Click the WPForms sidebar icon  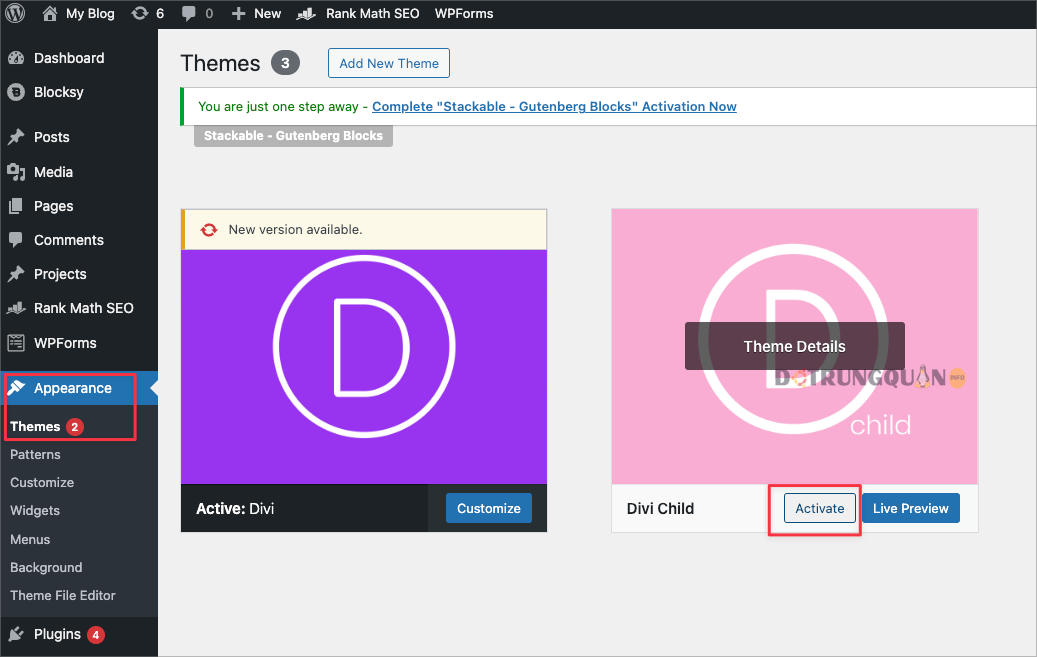coord(16,343)
